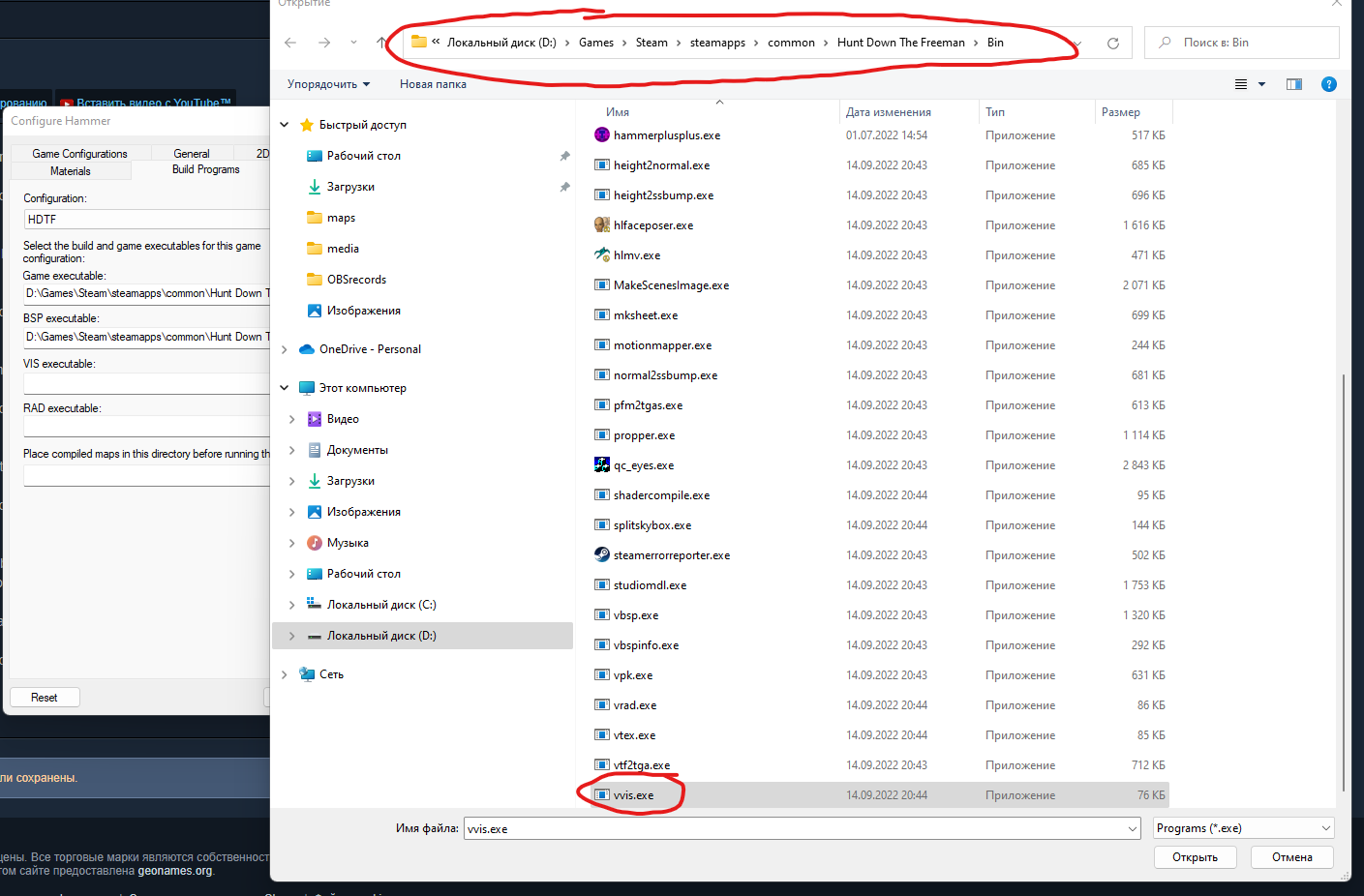This screenshot has width=1364, height=896.
Task: Click the search box 'Поиск в: Bin'
Action: click(1242, 43)
